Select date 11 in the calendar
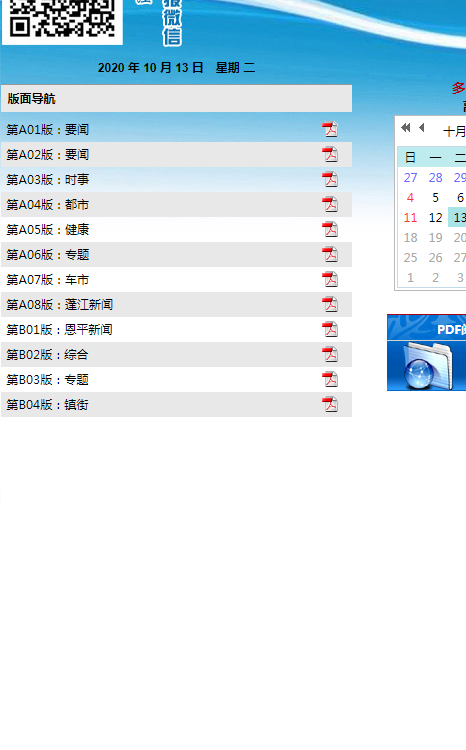This screenshot has height=750, width=466. tap(411, 218)
